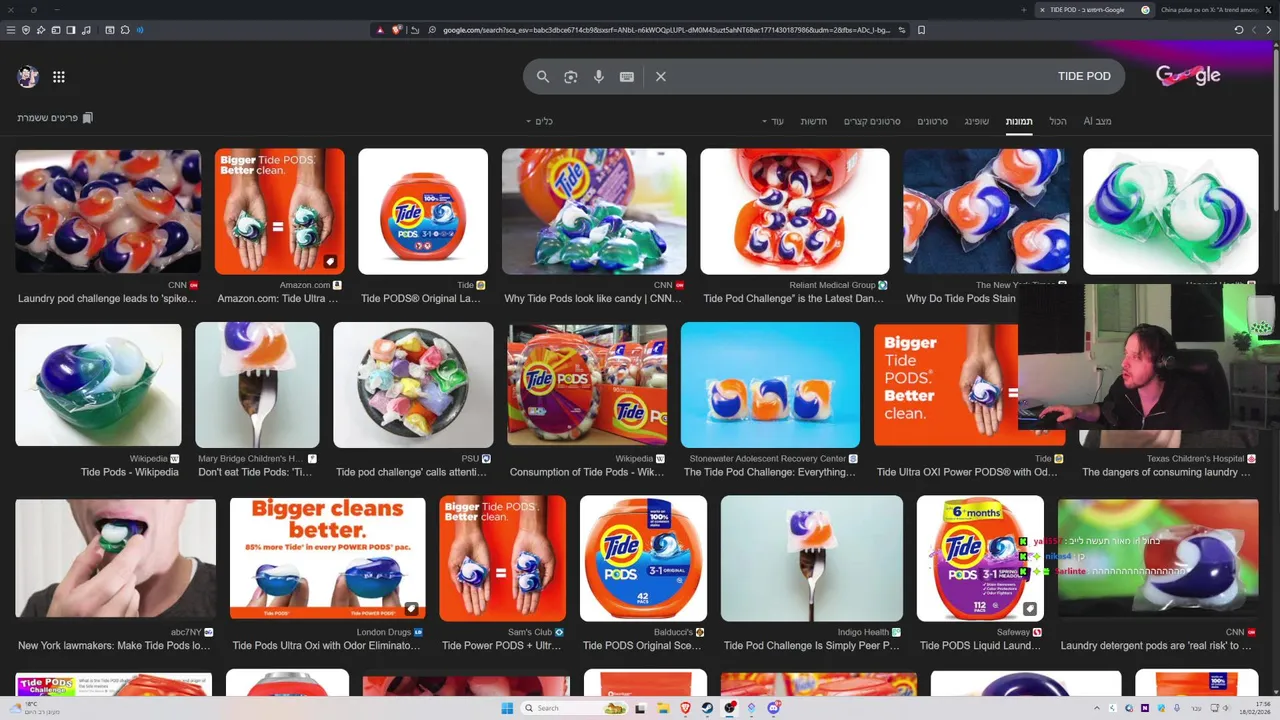Open Steam from the taskbar
The width and height of the screenshot is (1280, 720).
pyautogui.click(x=707, y=708)
